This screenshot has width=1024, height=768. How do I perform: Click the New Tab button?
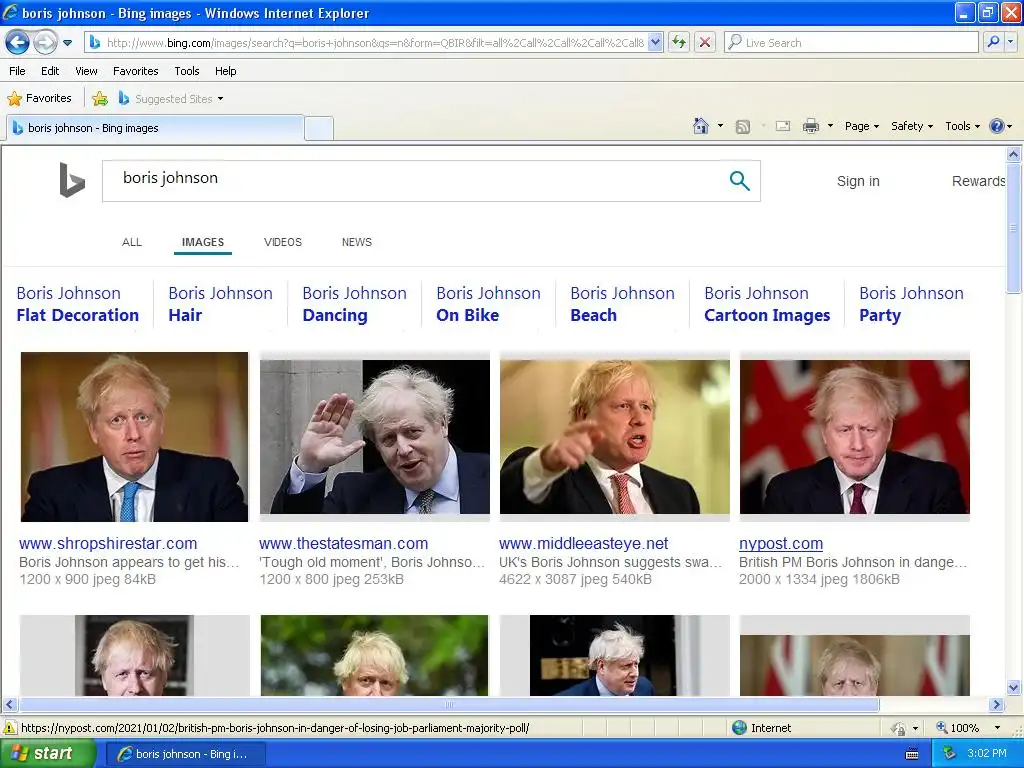coord(319,129)
